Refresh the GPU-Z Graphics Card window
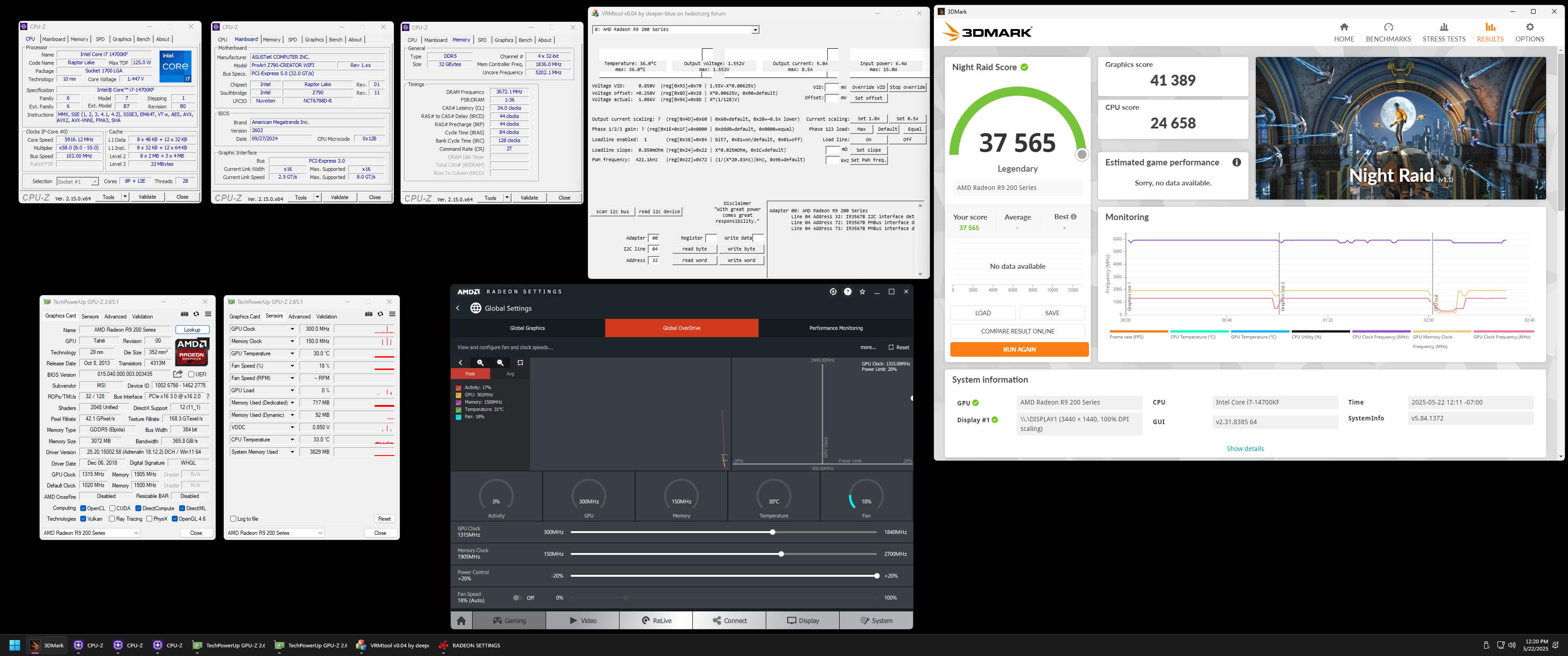Image resolution: width=1568 pixels, height=656 pixels. point(196,314)
